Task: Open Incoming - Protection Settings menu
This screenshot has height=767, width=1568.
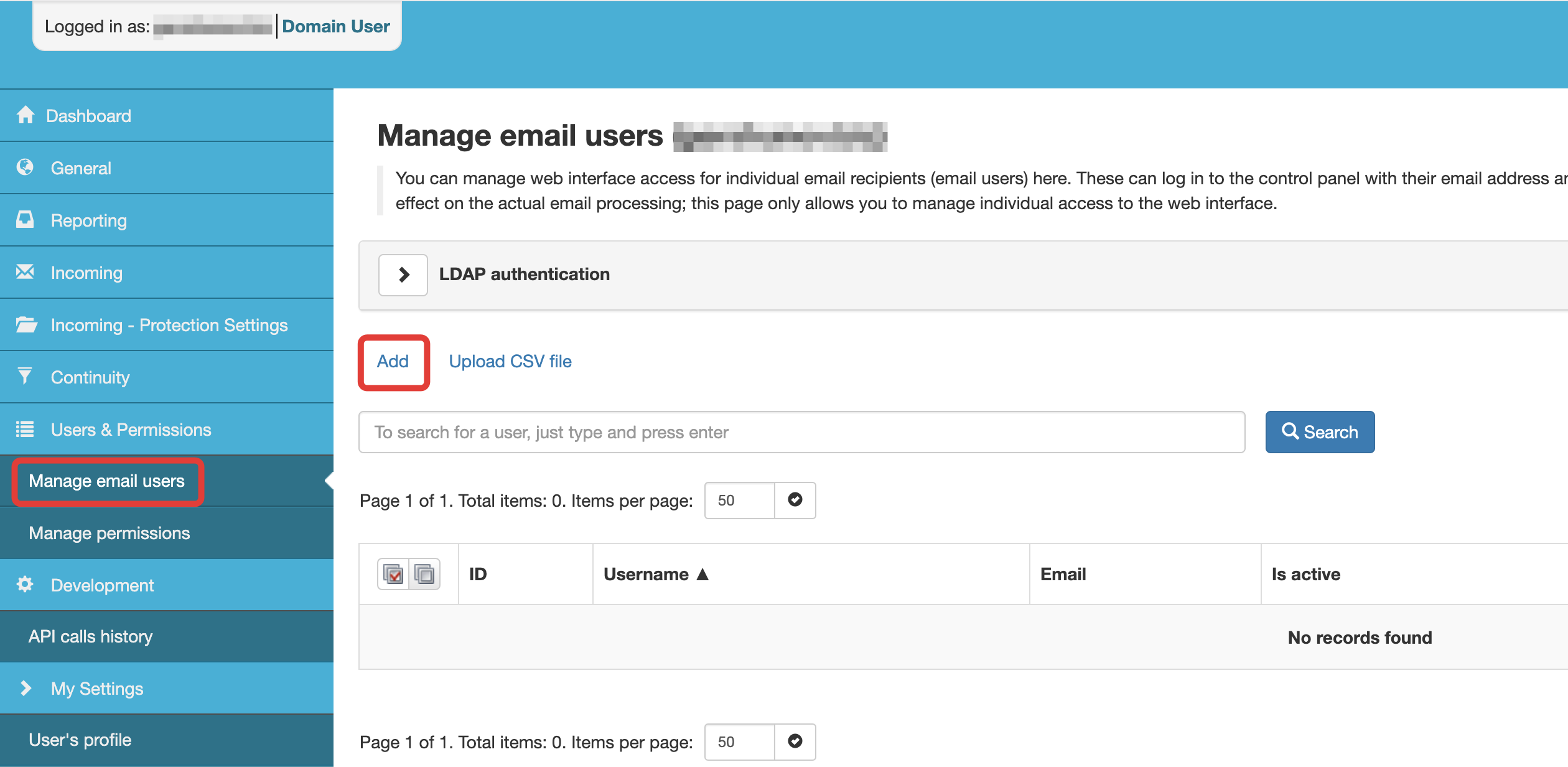Action: [x=167, y=324]
